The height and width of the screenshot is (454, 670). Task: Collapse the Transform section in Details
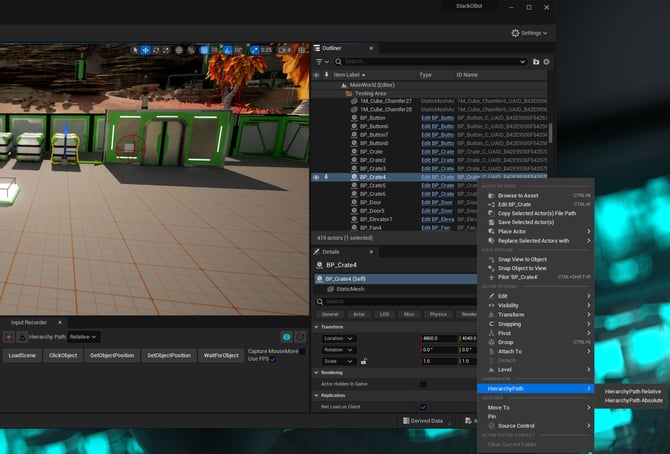pos(317,327)
